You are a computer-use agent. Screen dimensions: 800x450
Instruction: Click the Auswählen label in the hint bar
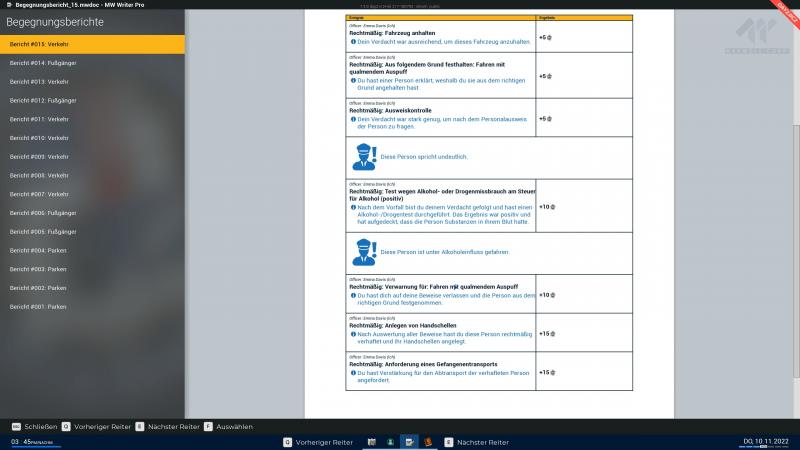234,427
